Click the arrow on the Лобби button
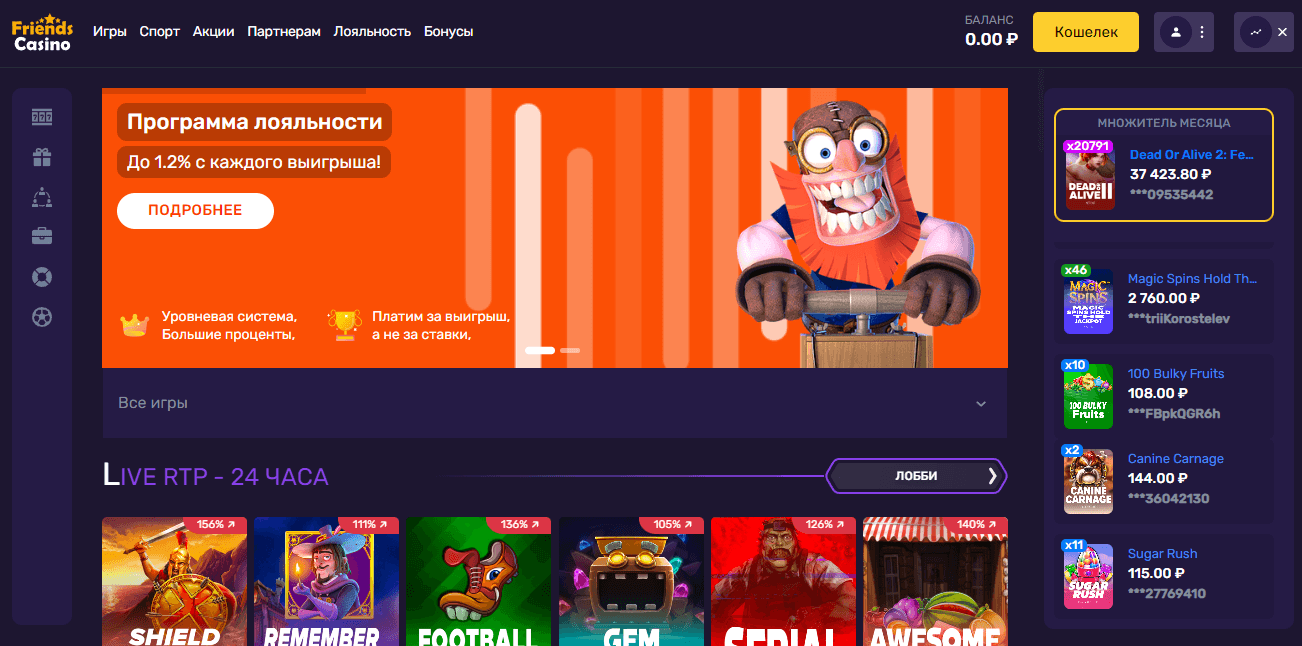Screen dimensions: 1302x646 [x=992, y=476]
